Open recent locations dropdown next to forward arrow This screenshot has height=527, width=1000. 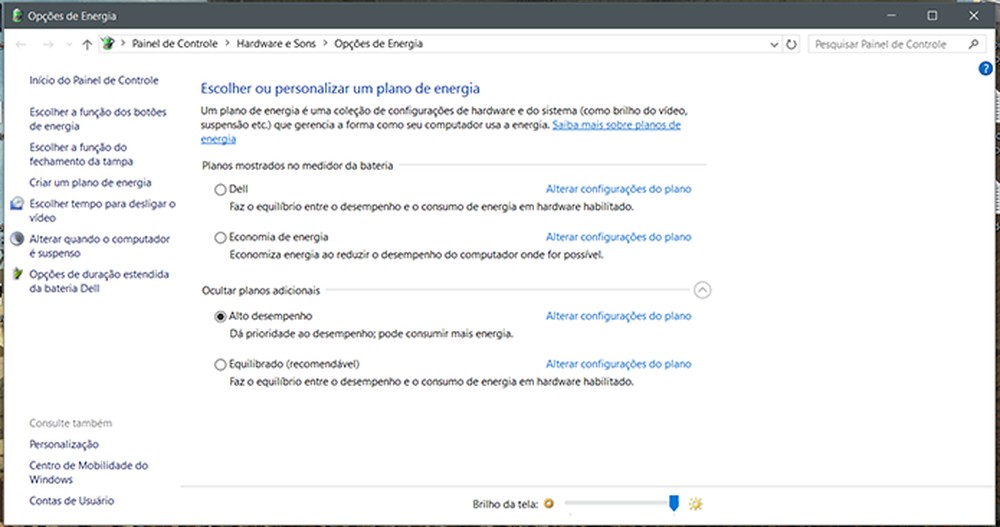point(69,45)
